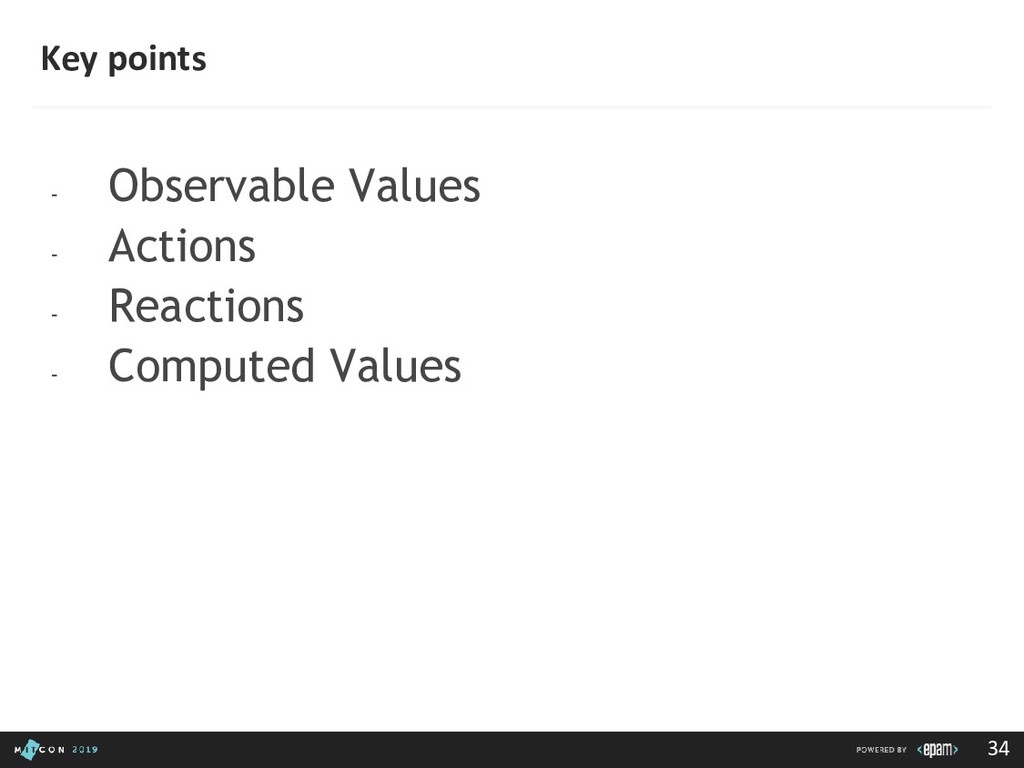Click the EPAM logo
1024x768 pixels.
point(937,749)
